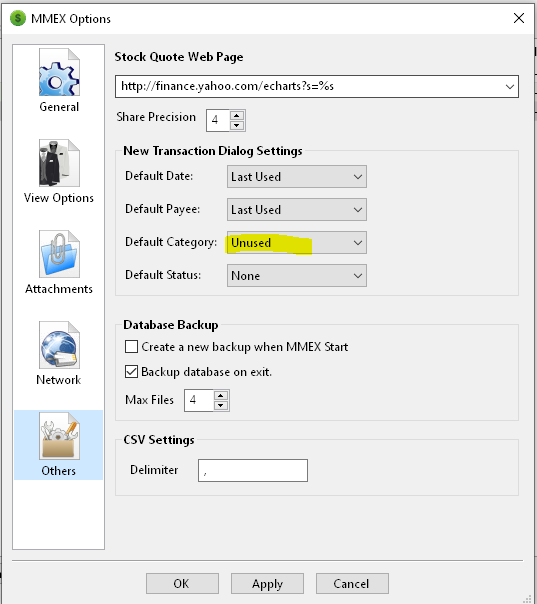The height and width of the screenshot is (604, 537).
Task: Select the Network label in sidebar
Action: pyautogui.click(x=59, y=380)
